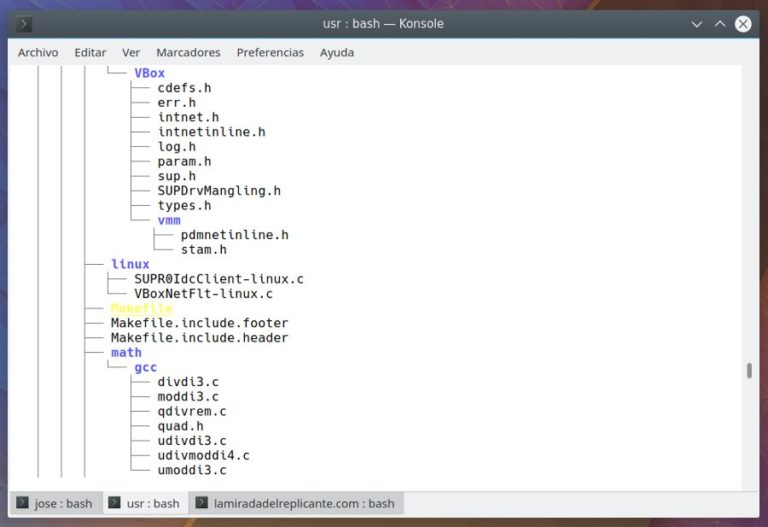
Task: Select the usr : bash tab
Action: 143,503
